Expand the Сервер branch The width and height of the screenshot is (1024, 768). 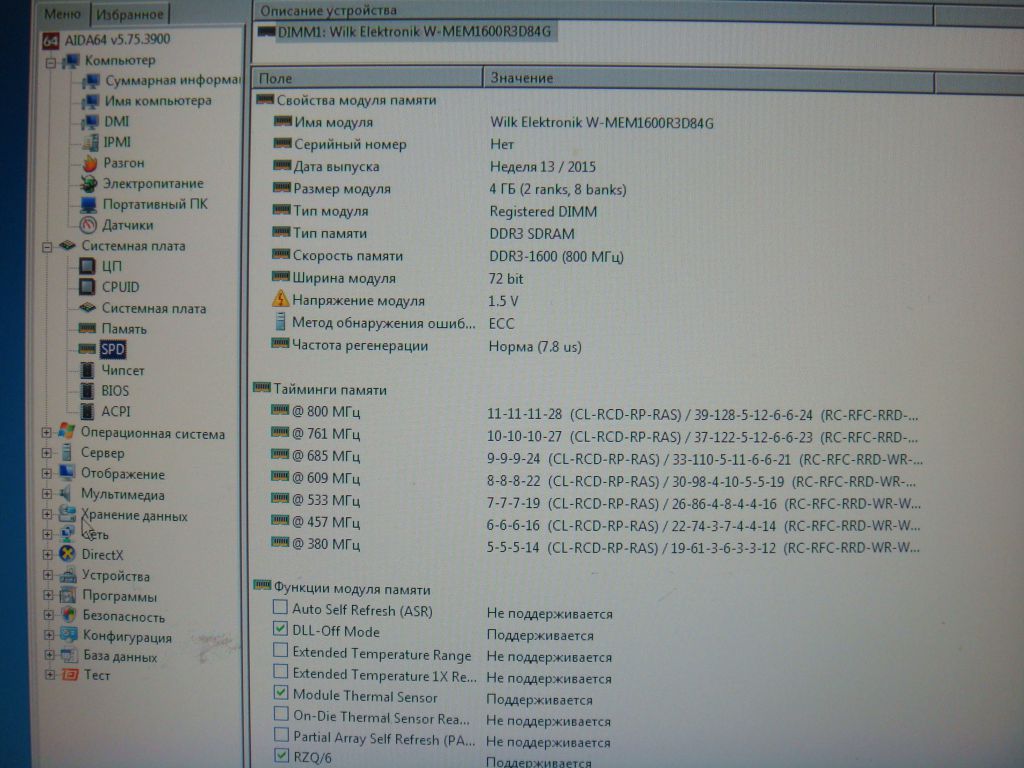click(x=46, y=453)
